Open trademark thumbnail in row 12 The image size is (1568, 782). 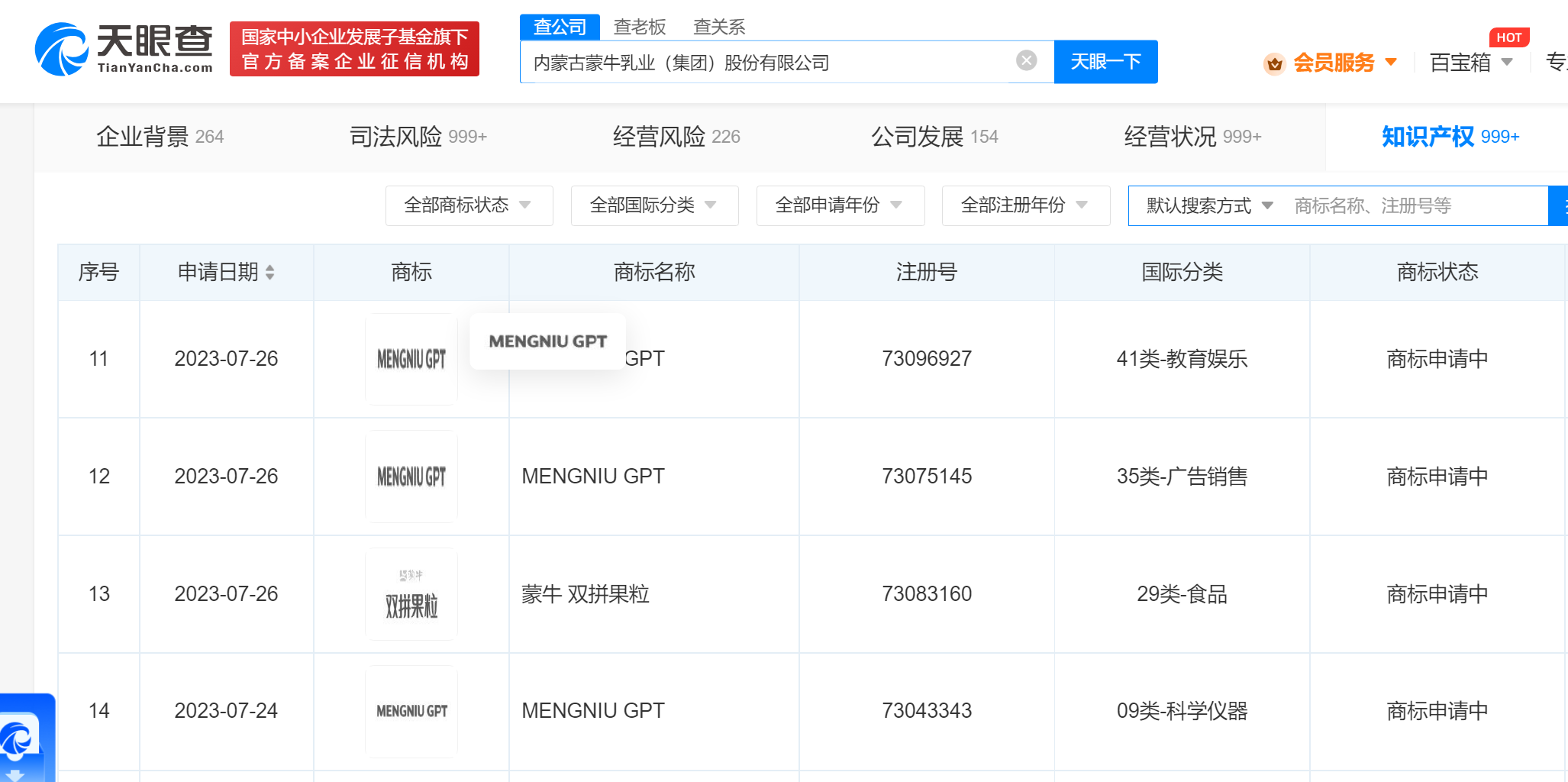[411, 477]
